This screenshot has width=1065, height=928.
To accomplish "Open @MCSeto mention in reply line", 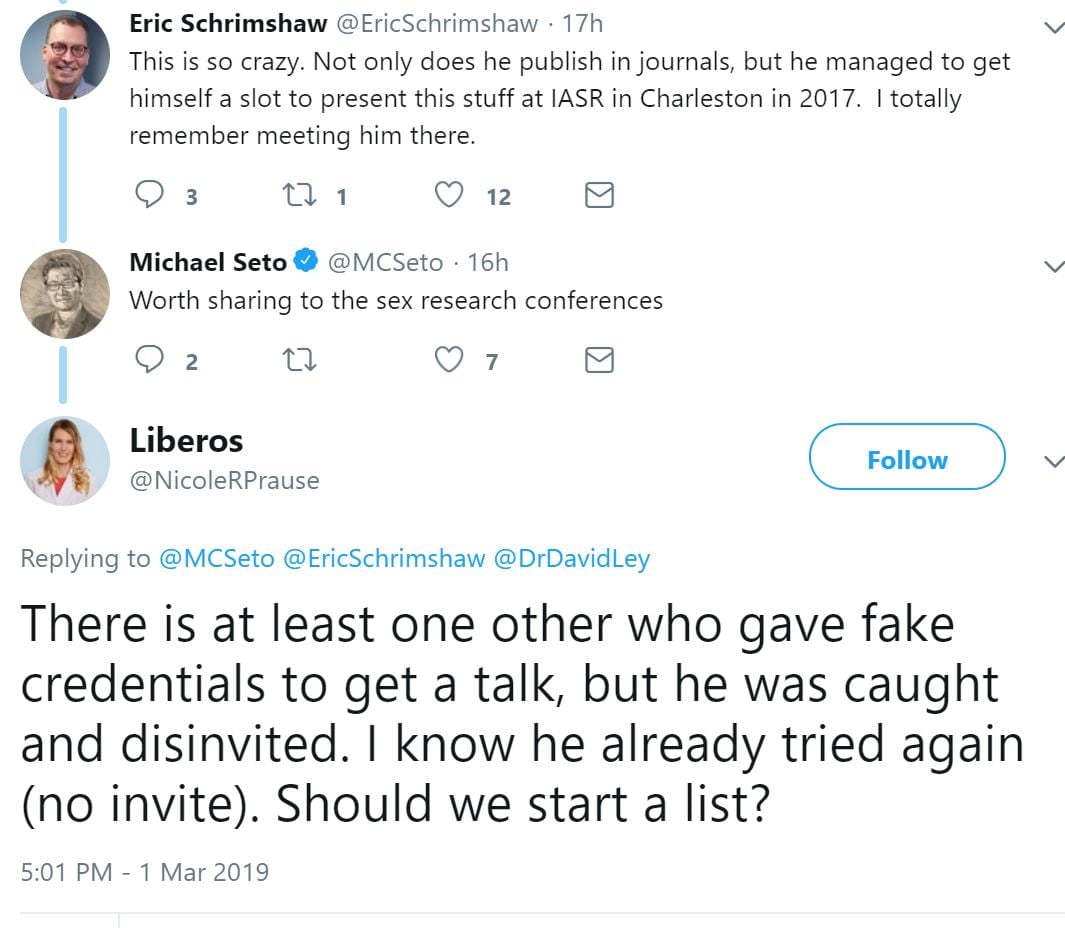I will [x=216, y=559].
